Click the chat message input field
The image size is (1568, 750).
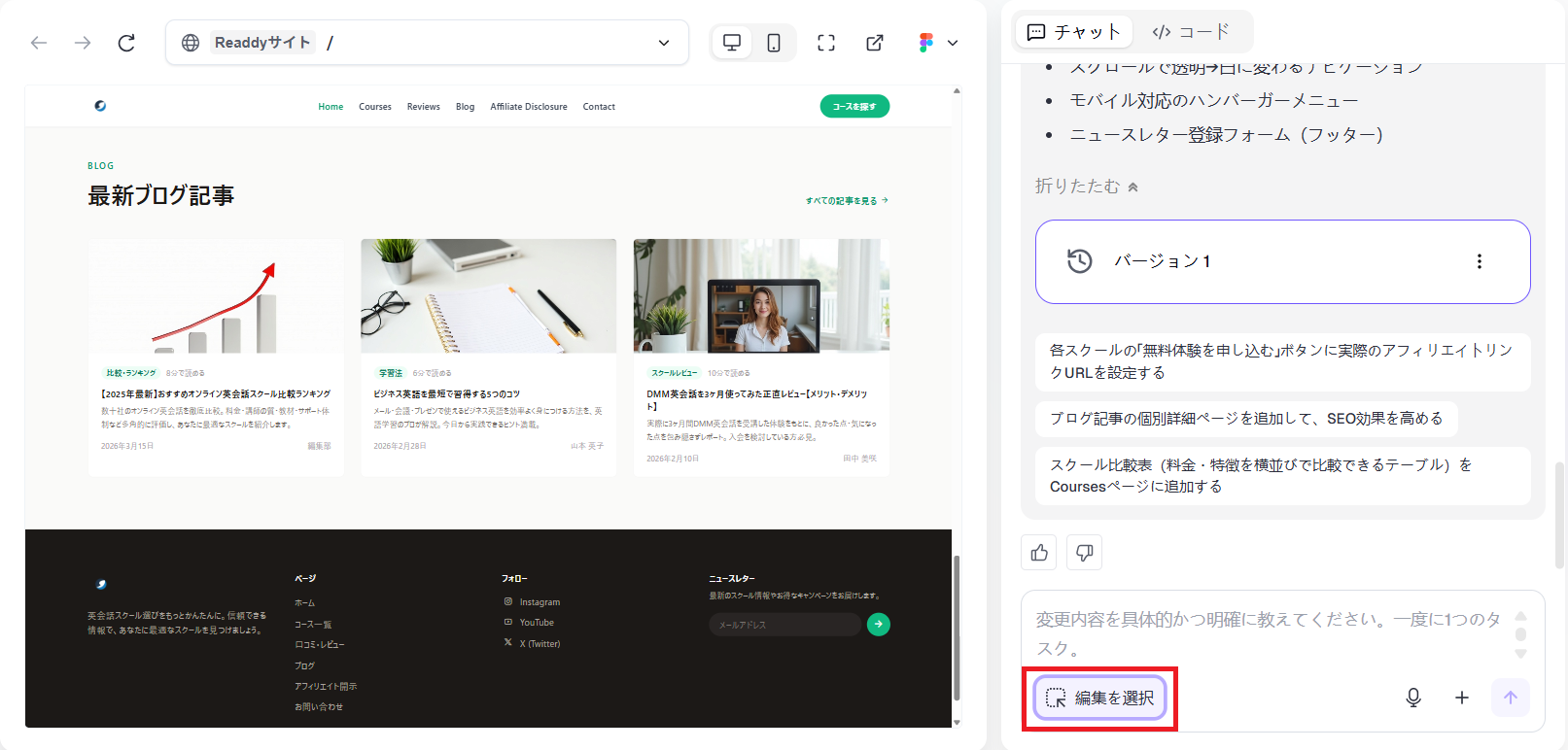tap(1269, 633)
